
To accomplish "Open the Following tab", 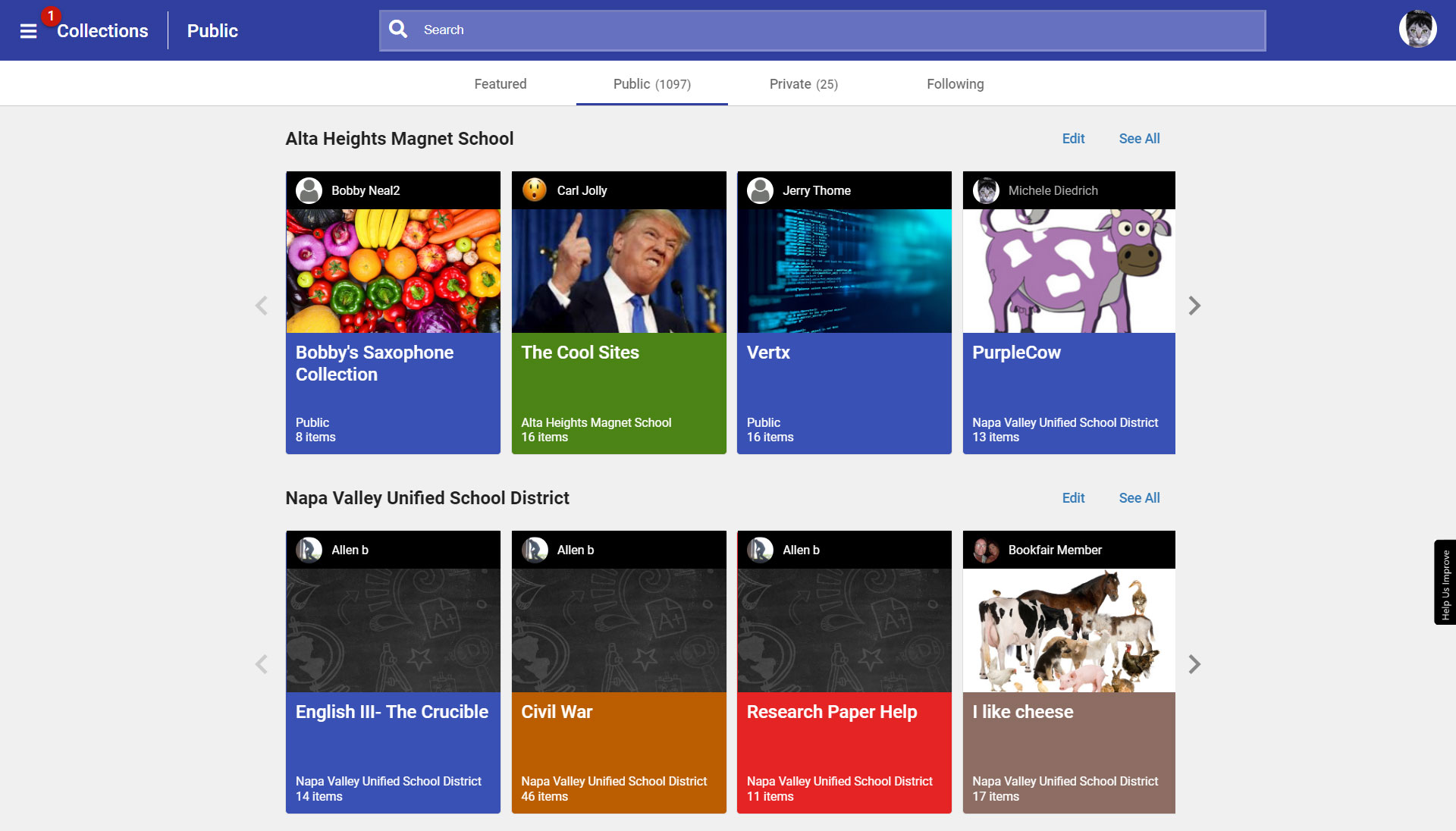I will [955, 84].
